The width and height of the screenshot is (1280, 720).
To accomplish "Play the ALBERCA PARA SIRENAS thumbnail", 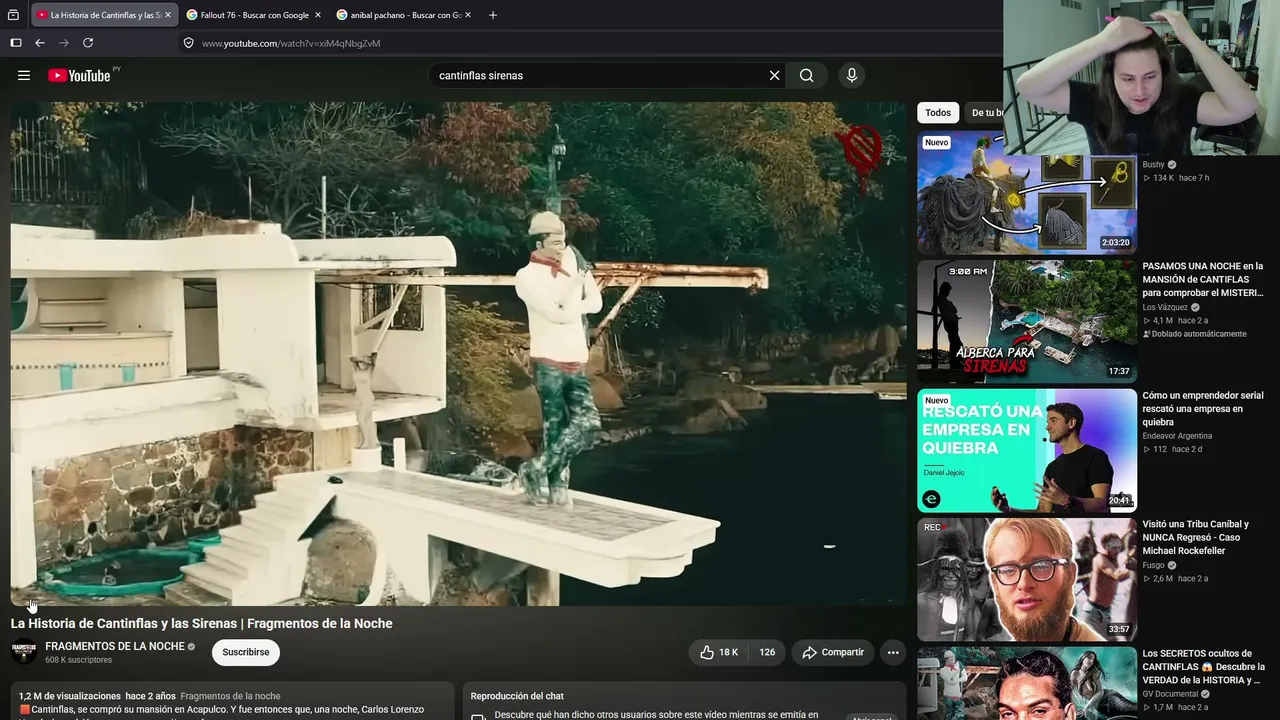I will coord(1027,321).
